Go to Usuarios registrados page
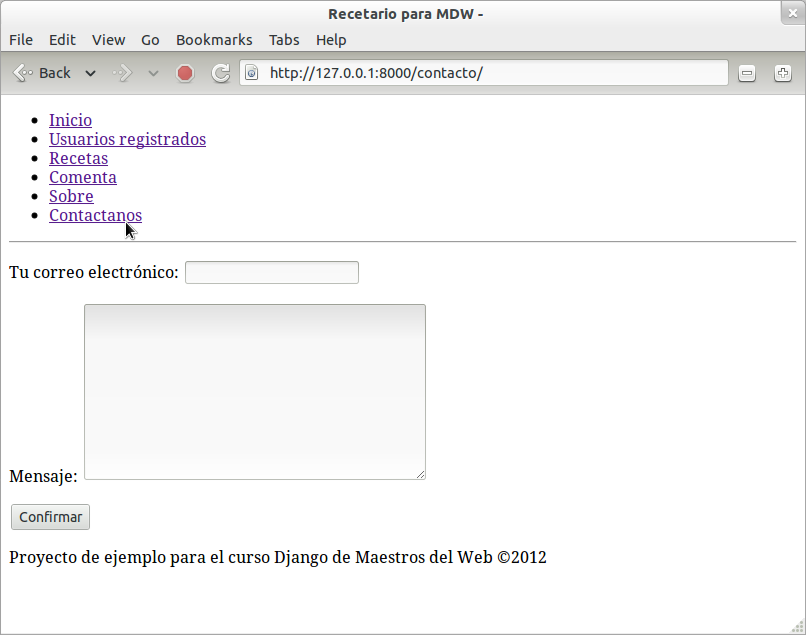 127,139
